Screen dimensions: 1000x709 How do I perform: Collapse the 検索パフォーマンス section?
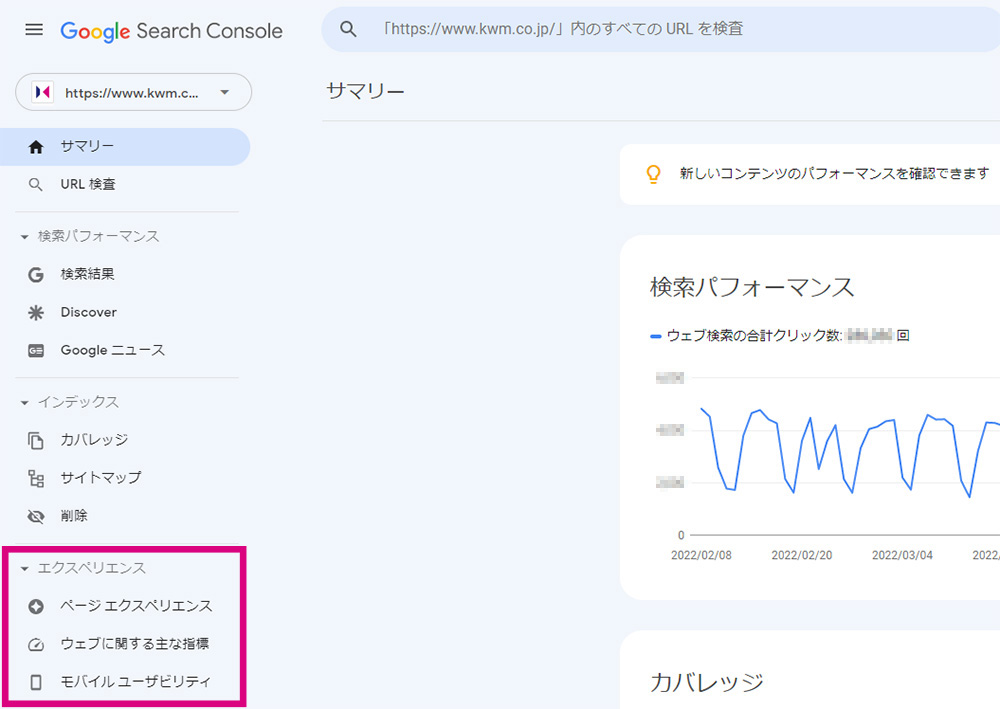(x=24, y=237)
